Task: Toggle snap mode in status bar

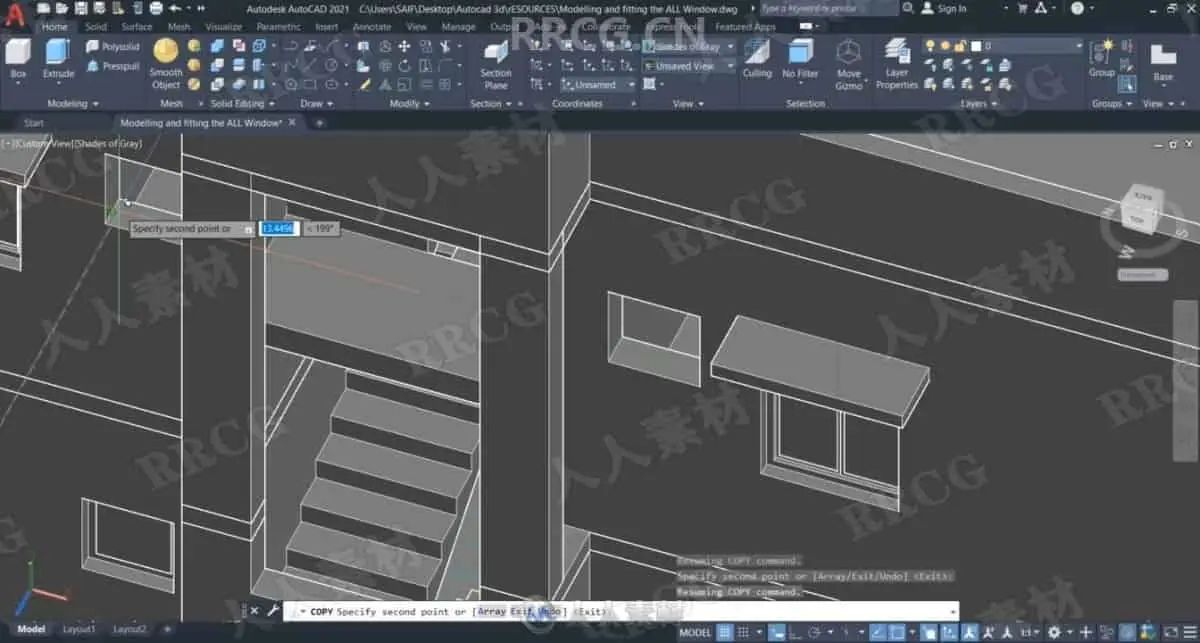Action: click(x=745, y=632)
